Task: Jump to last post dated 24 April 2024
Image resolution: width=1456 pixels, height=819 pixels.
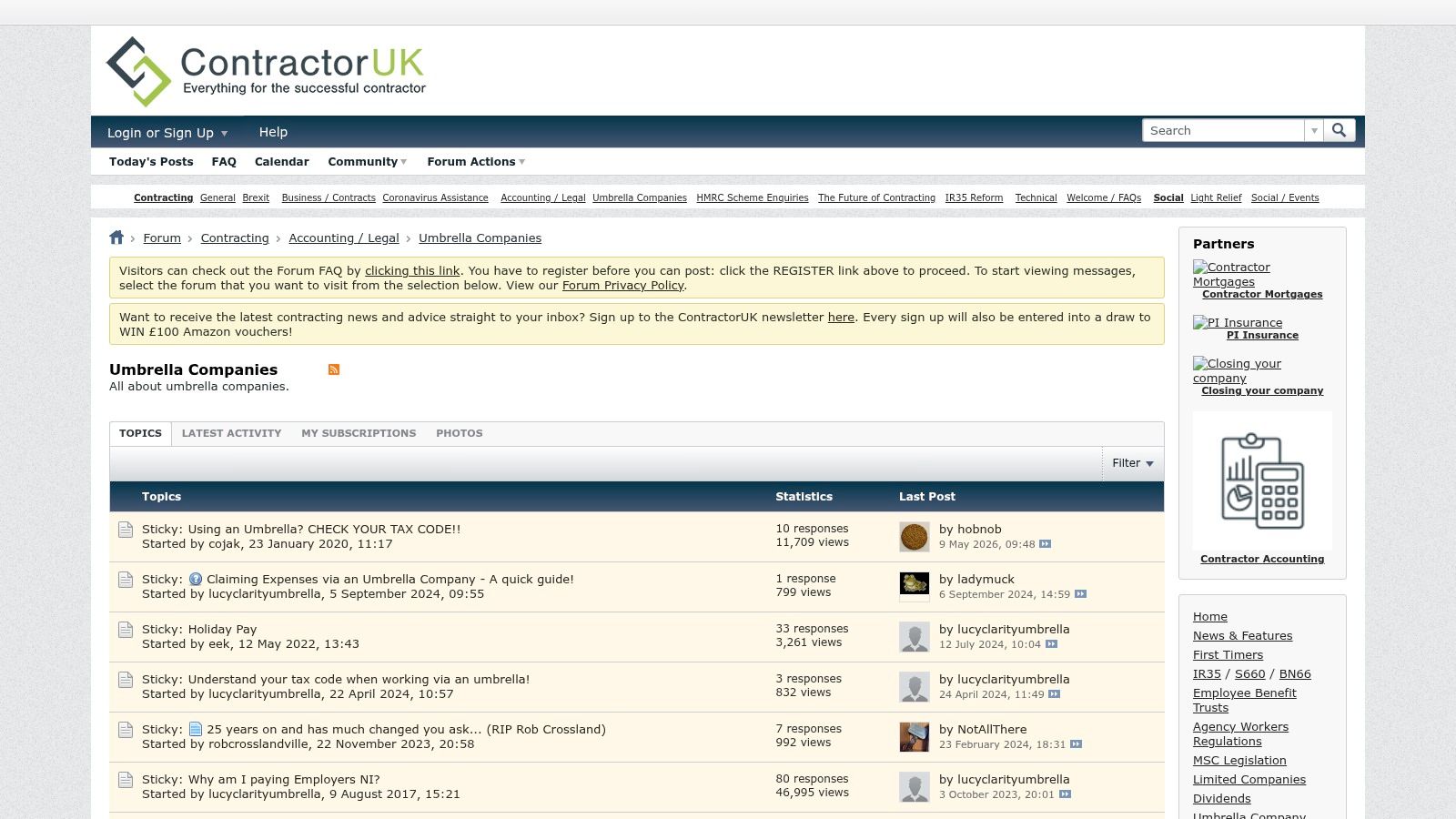Action: click(1054, 694)
